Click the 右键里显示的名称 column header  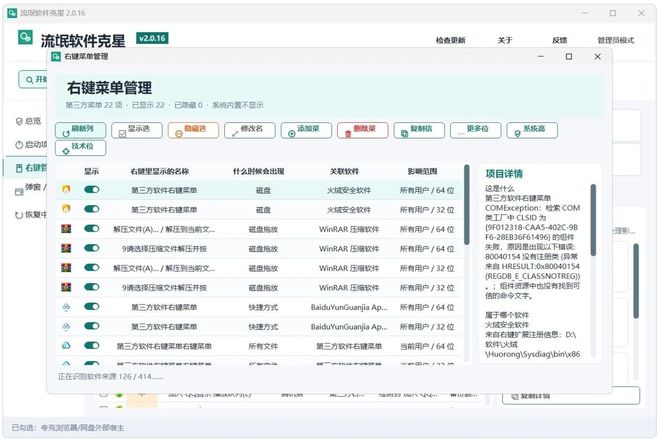click(160, 171)
